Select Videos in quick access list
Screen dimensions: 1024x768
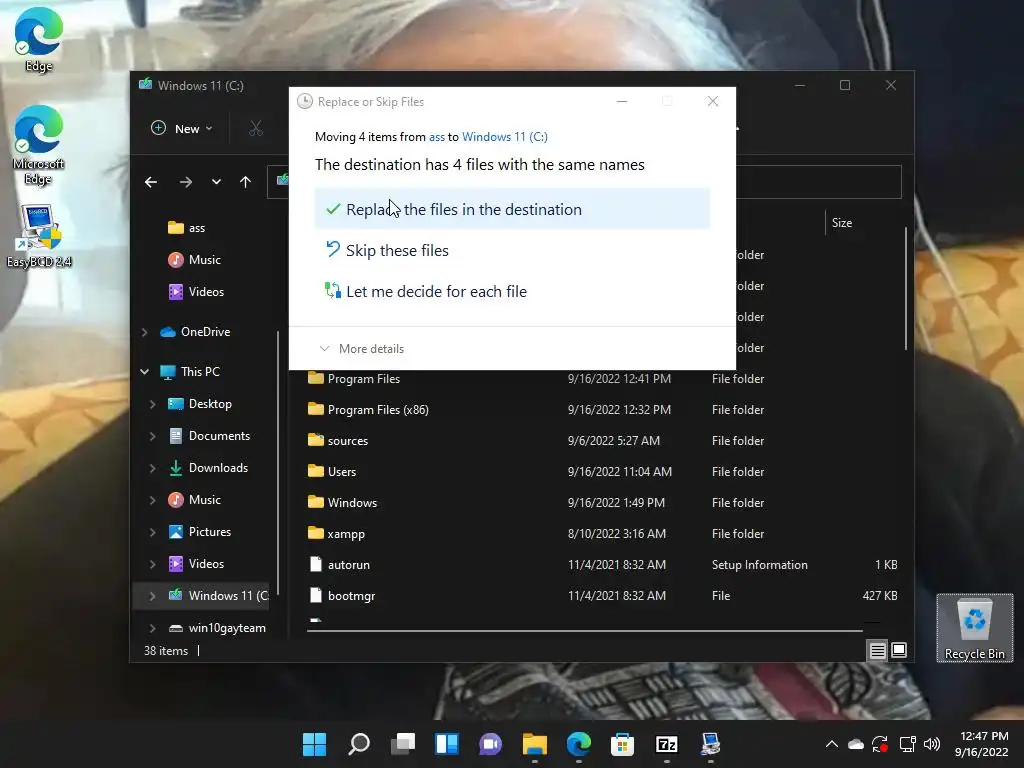(196, 292)
